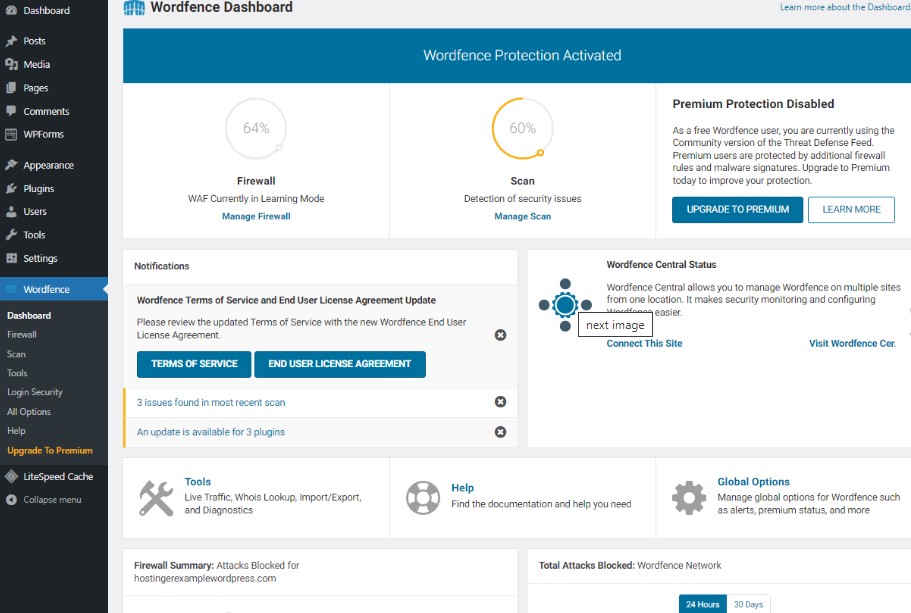Open Plugins via its sidebar plug icon

click(11, 188)
